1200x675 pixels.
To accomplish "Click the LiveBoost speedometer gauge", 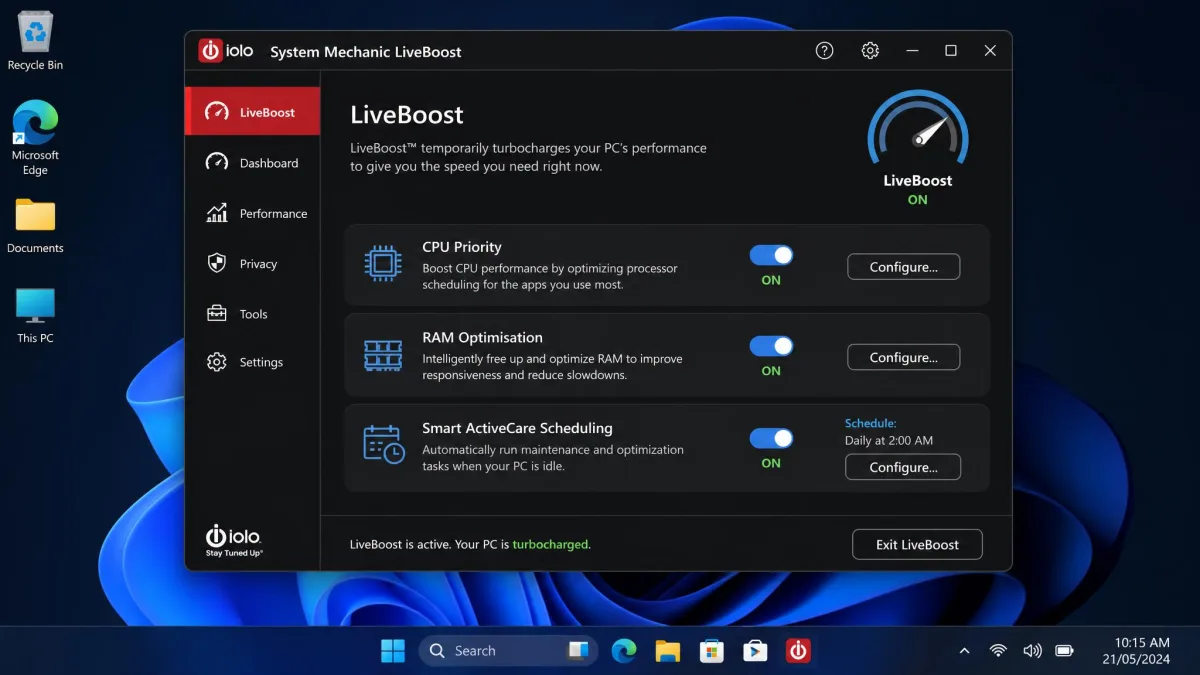I will pos(917,130).
